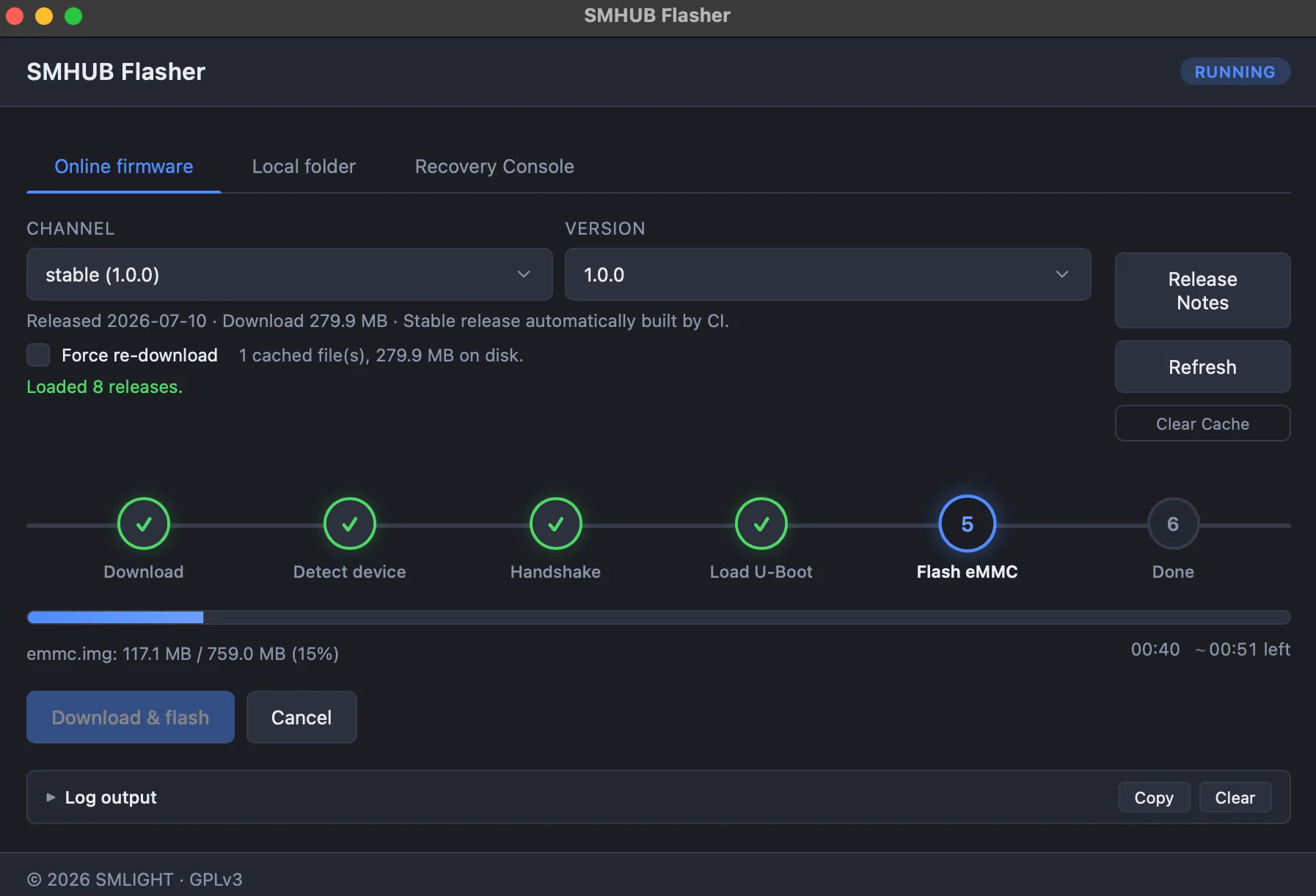
Task: Click the Handshake step checkmark icon
Action: click(x=556, y=524)
